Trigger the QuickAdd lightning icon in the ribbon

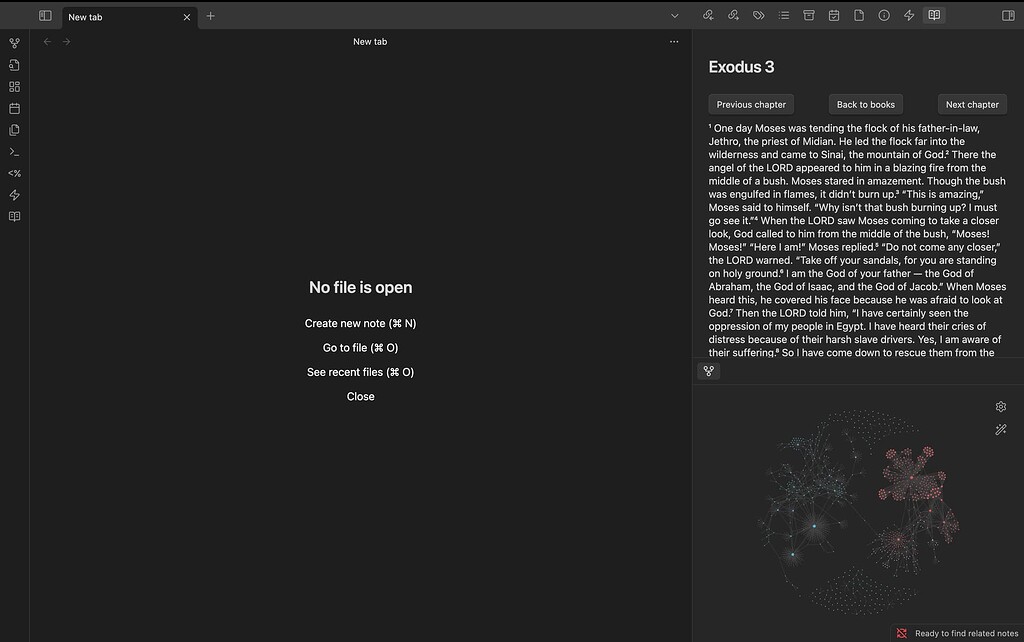(x=14, y=195)
